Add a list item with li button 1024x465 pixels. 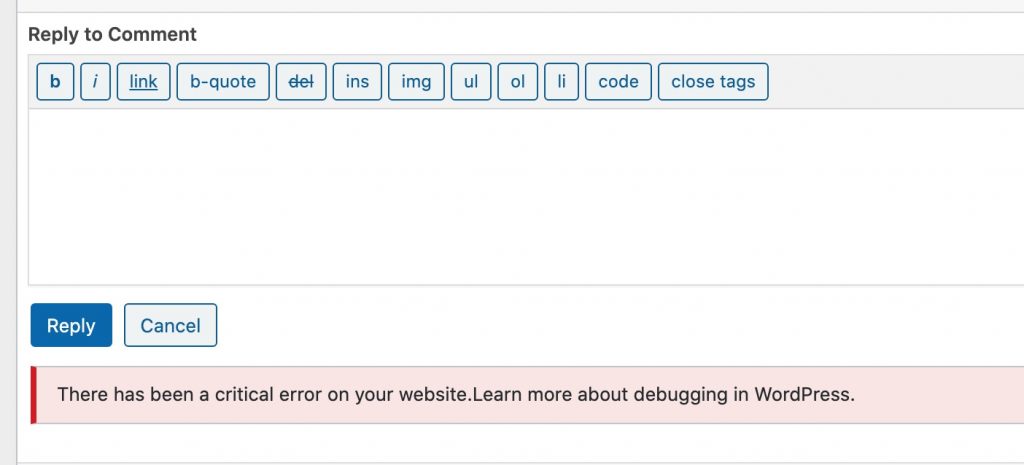point(562,82)
